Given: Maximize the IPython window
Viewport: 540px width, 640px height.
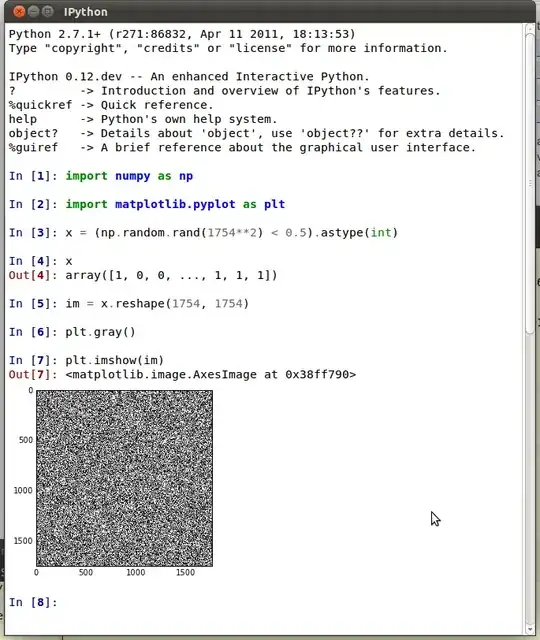Looking at the screenshot, I should [48, 11].
